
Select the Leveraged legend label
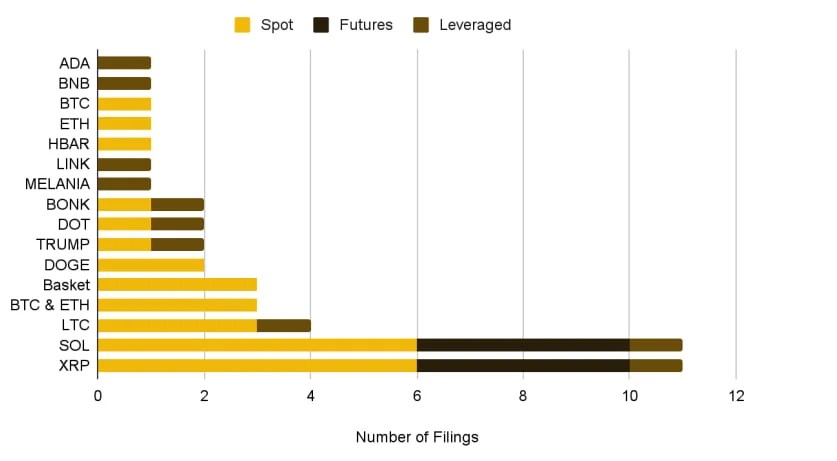pos(475,24)
